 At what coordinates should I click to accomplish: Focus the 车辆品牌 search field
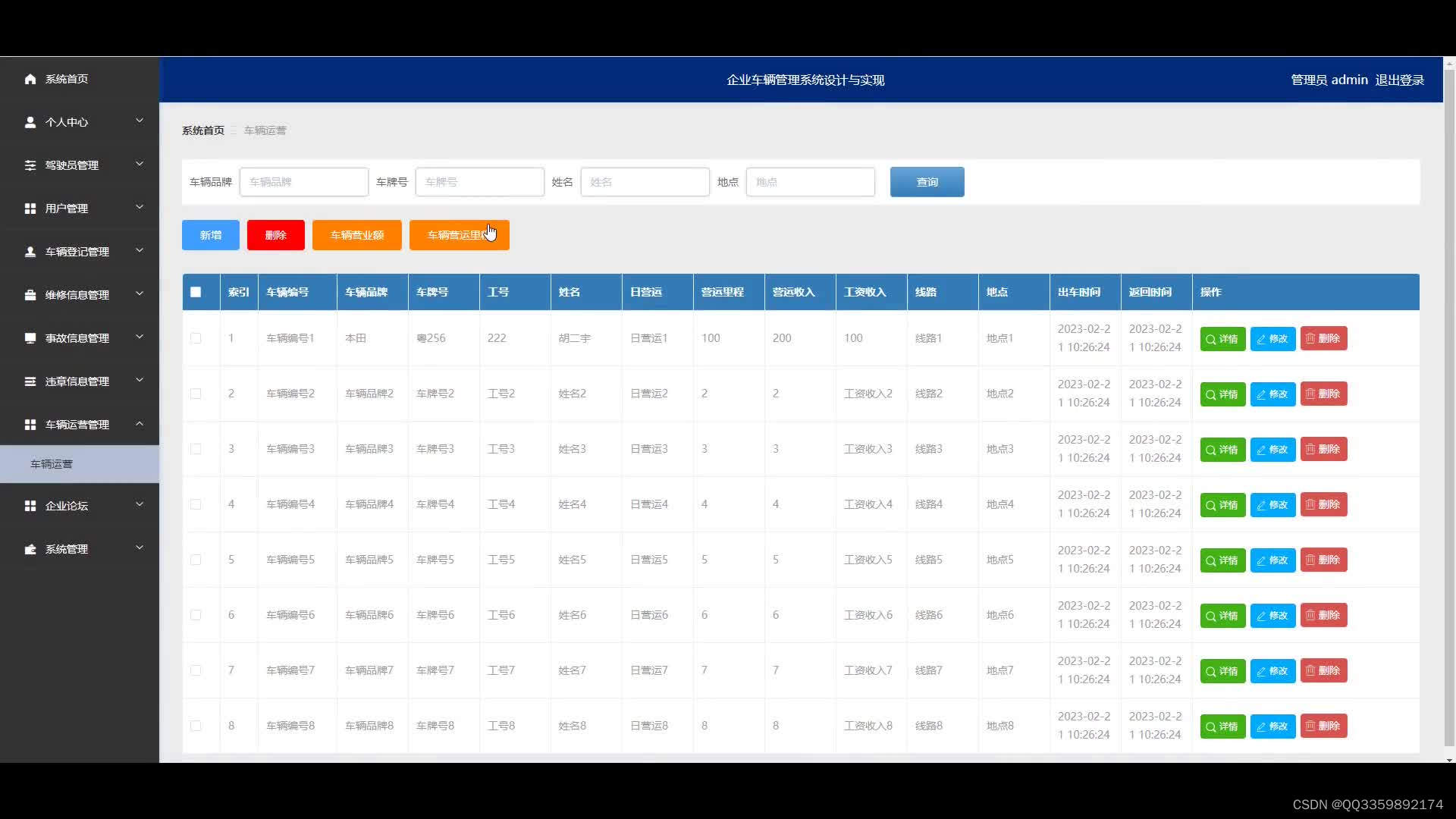coord(304,182)
